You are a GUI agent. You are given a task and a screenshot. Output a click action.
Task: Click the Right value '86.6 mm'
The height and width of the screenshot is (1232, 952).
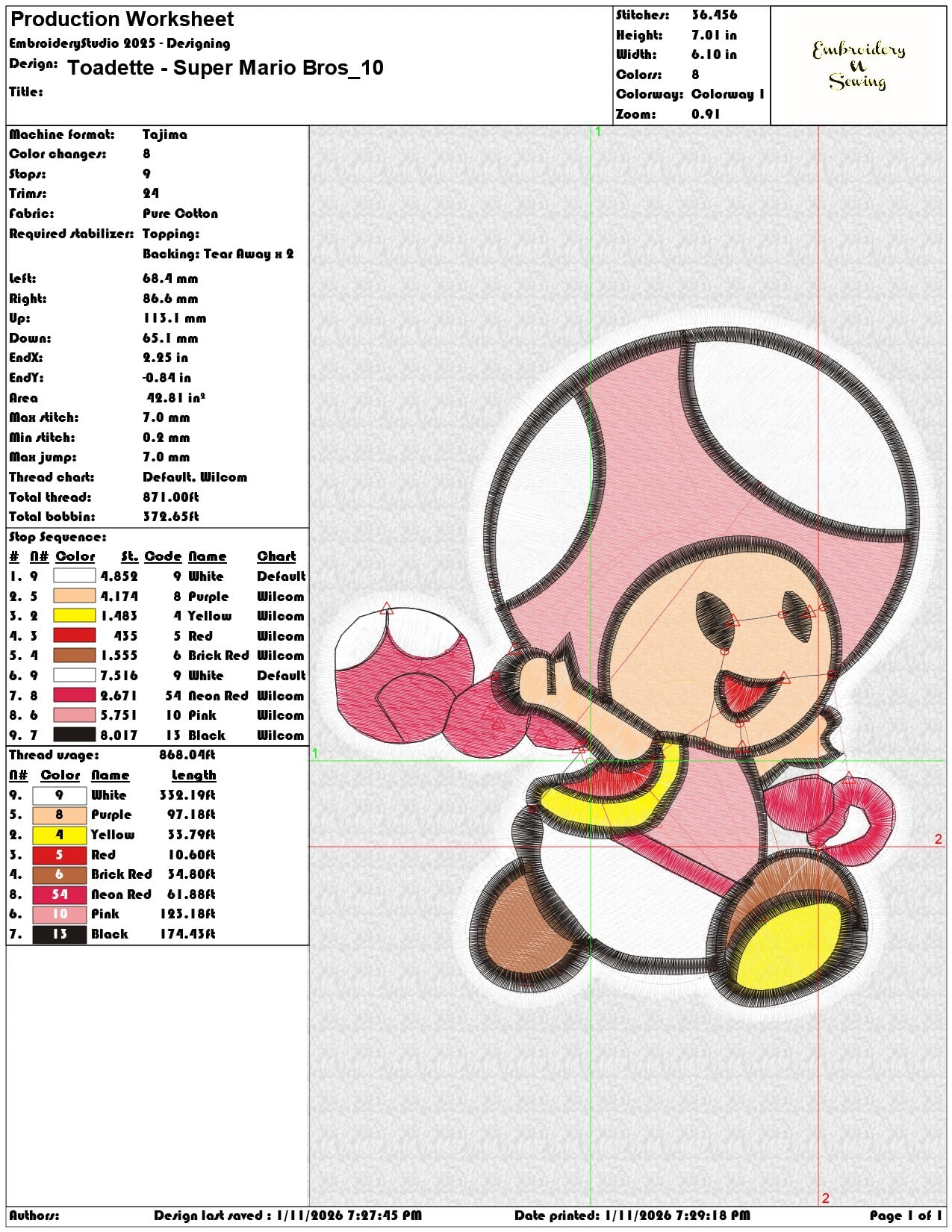[170, 299]
